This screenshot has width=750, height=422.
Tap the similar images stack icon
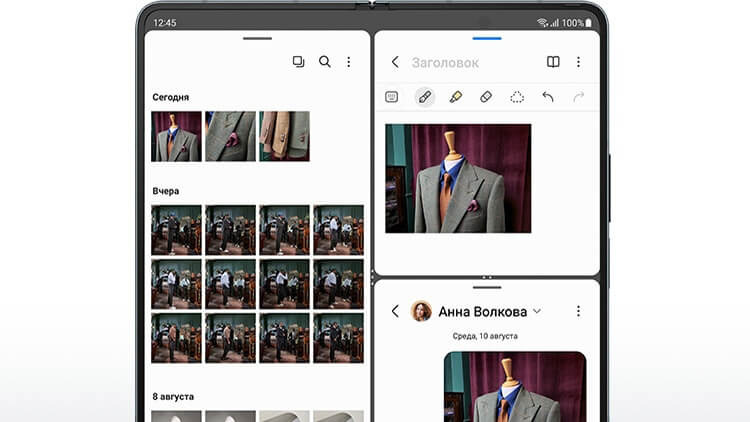click(298, 62)
